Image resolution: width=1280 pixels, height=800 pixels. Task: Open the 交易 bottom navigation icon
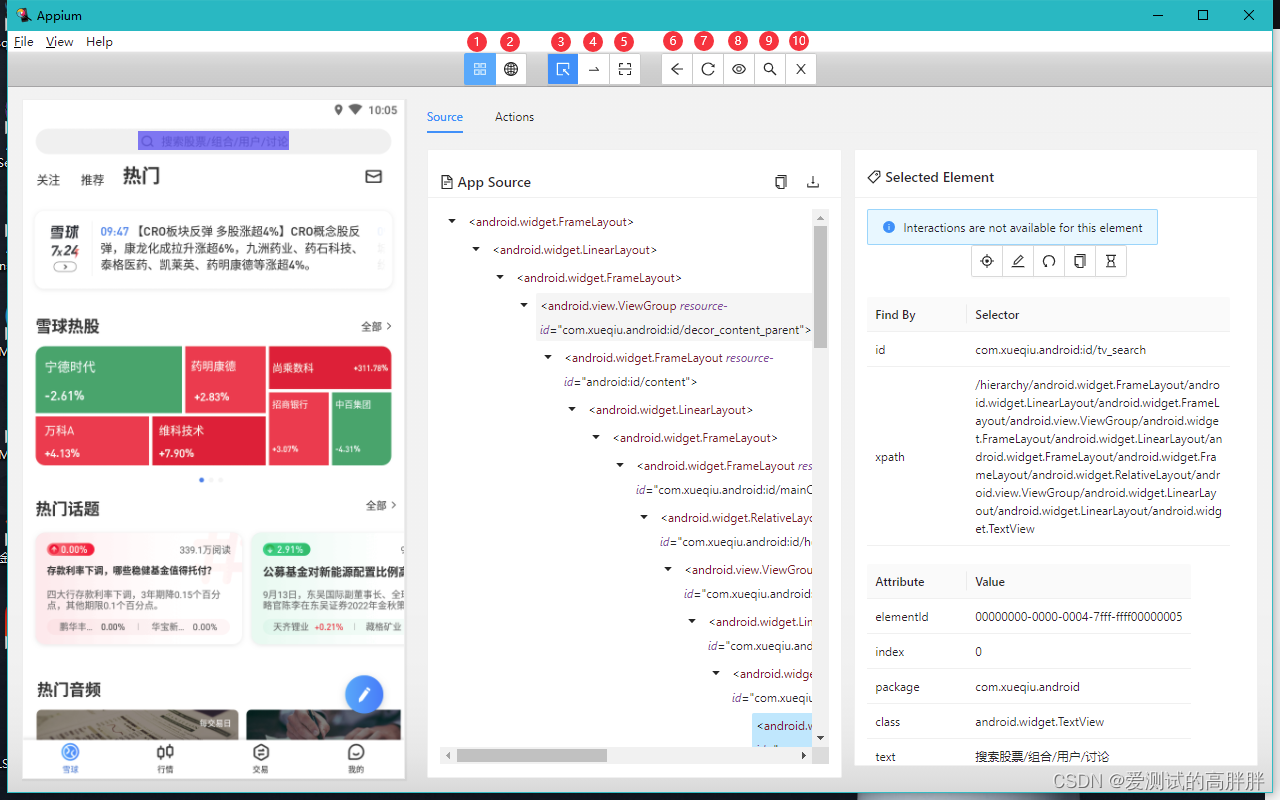coord(261,758)
